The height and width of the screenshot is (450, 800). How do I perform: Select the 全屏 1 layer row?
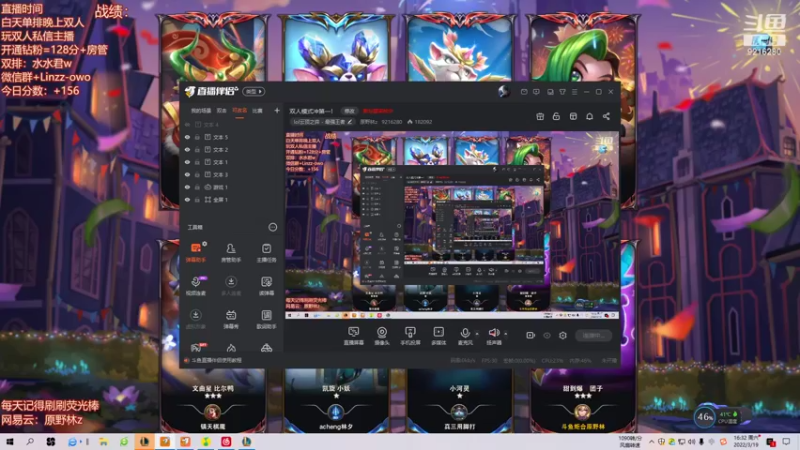[232, 199]
